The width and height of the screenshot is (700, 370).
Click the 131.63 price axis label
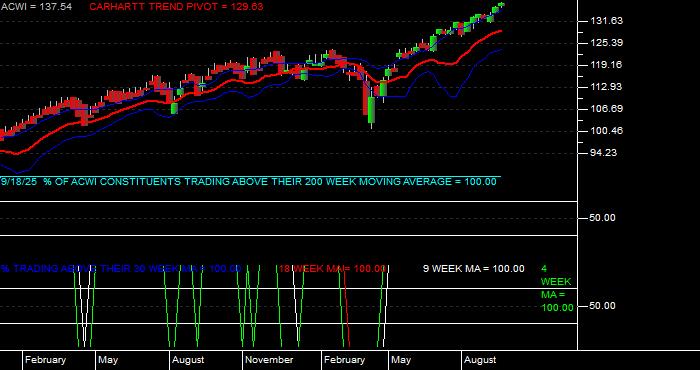pyautogui.click(x=606, y=21)
